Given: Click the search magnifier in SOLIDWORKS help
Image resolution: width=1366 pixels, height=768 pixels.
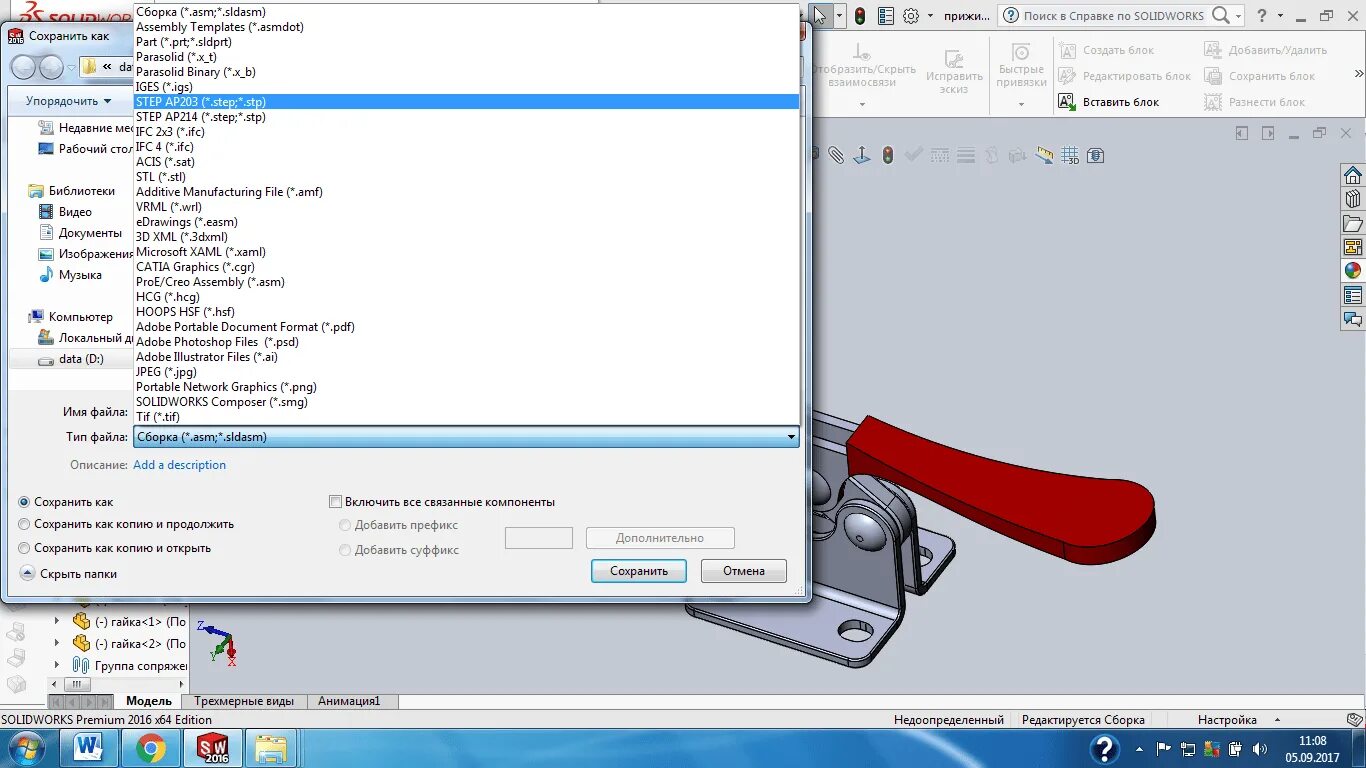Looking at the screenshot, I should coord(1221,16).
